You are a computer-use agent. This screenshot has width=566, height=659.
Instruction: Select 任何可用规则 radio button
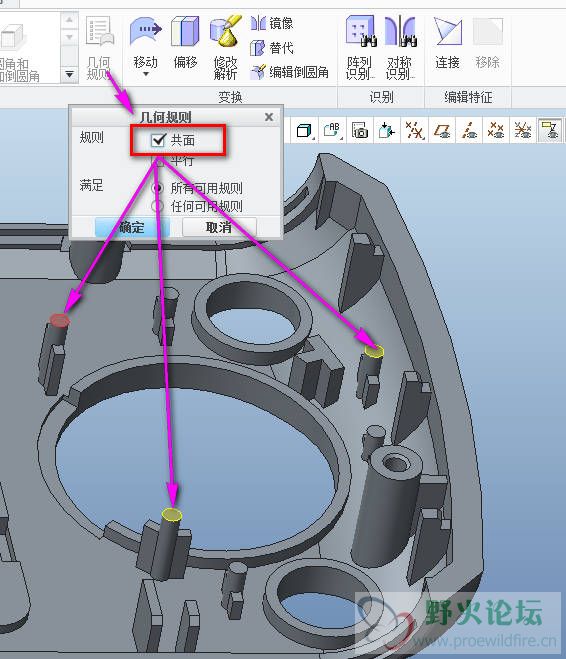pyautogui.click(x=158, y=206)
